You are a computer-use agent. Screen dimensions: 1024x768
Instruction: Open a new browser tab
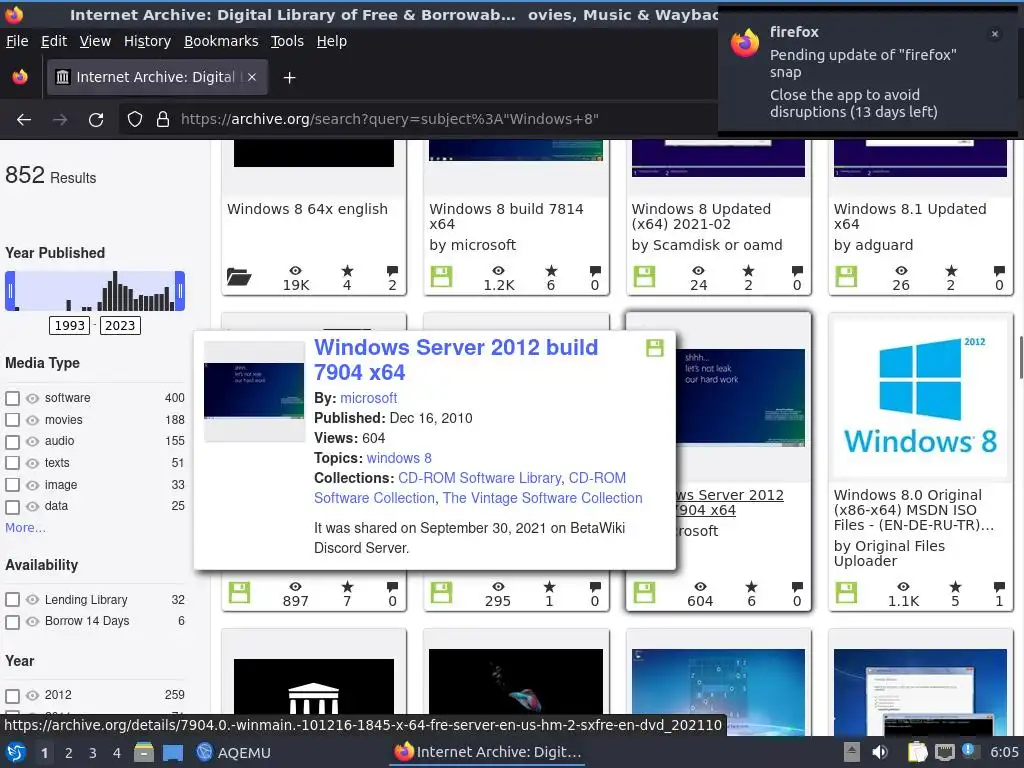[x=289, y=78]
